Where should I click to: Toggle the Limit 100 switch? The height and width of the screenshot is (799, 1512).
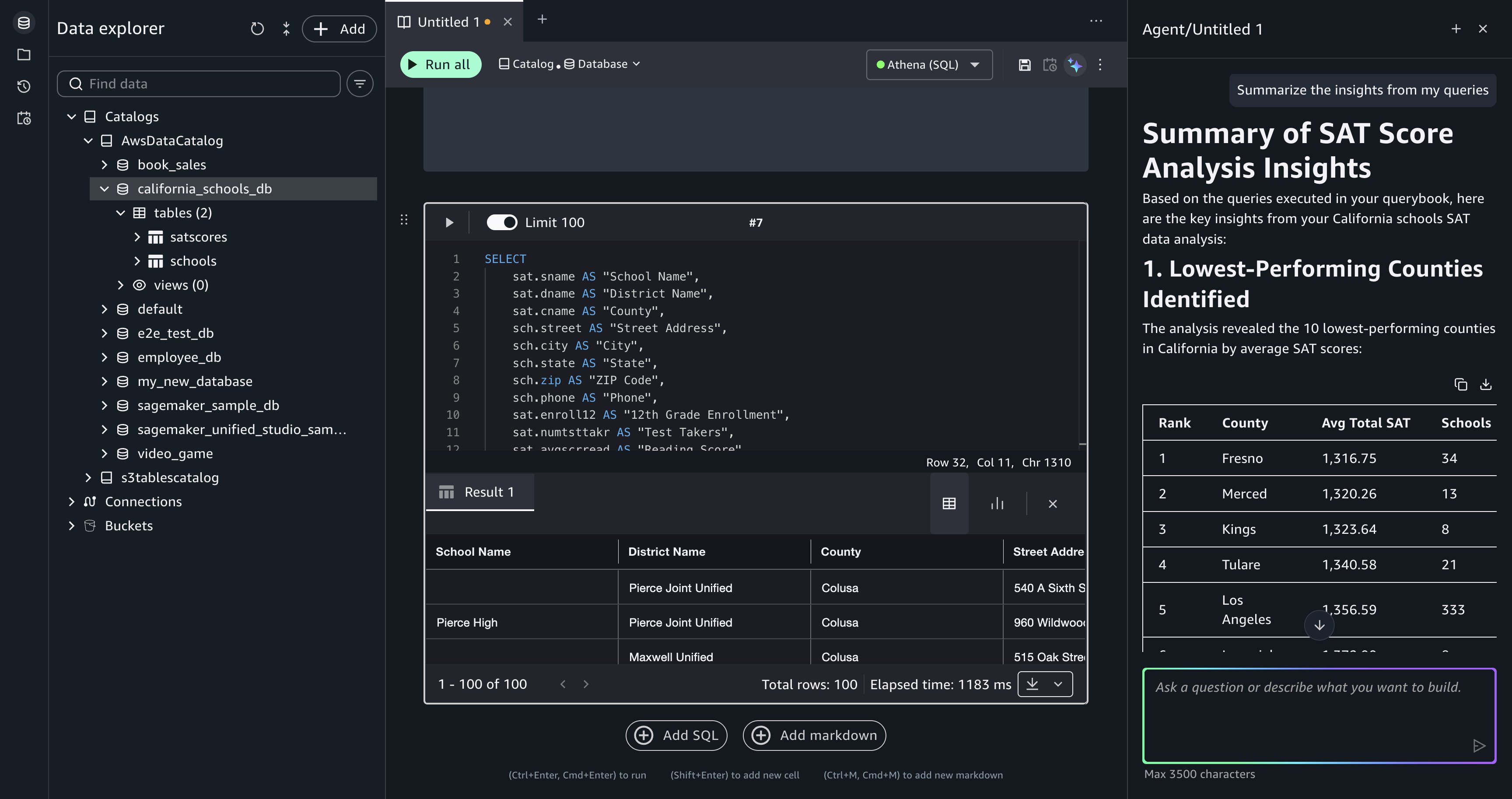[502, 222]
